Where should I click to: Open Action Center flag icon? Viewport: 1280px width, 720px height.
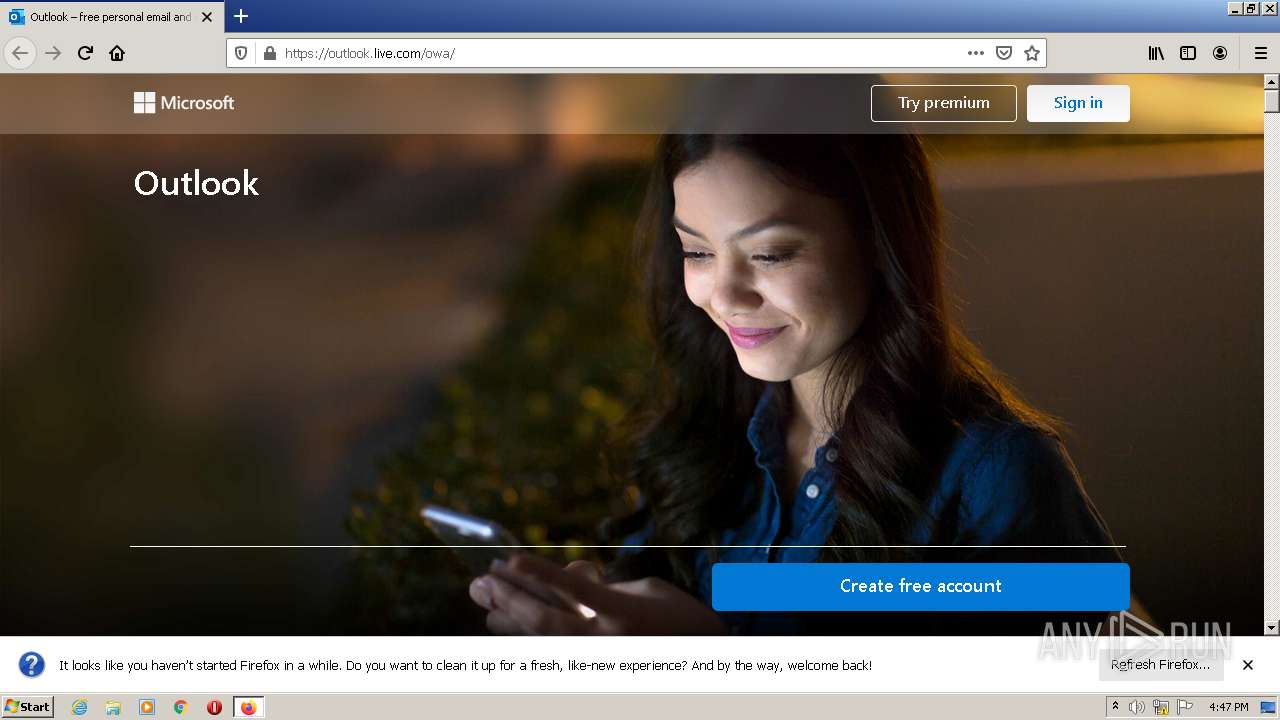(1185, 707)
